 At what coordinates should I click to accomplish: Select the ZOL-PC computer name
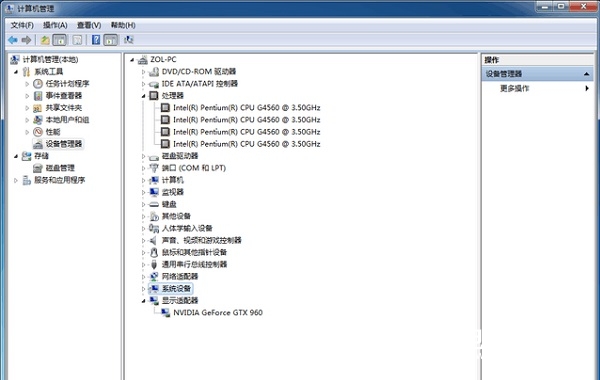163,60
